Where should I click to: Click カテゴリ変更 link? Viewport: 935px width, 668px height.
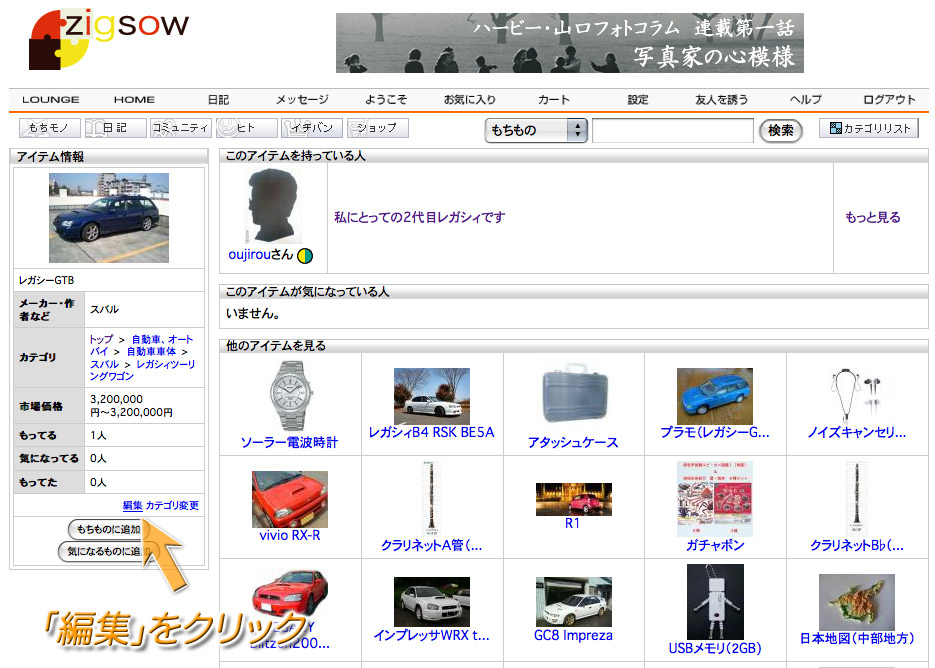(172, 505)
